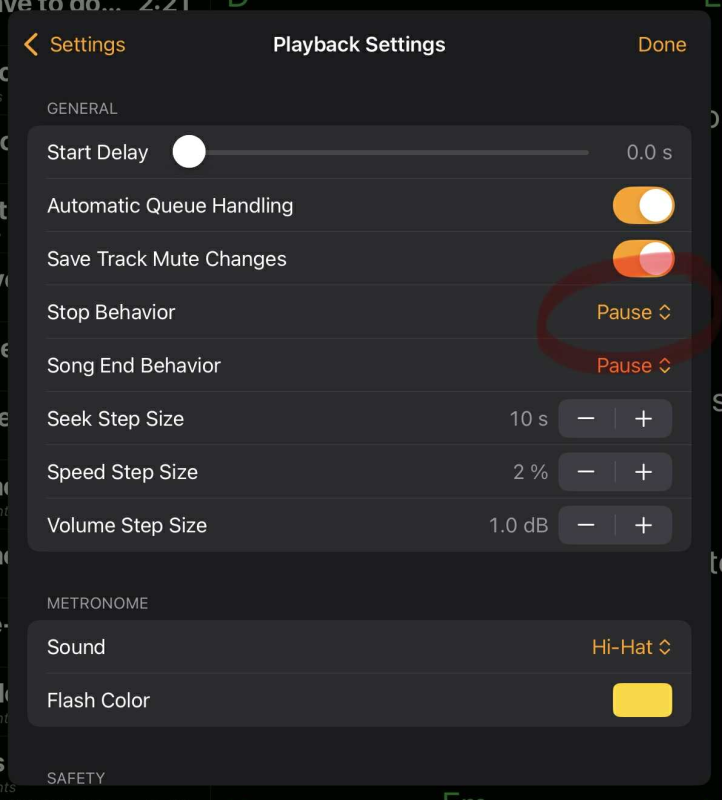
Task: Click the Settings back link text
Action: click(88, 45)
